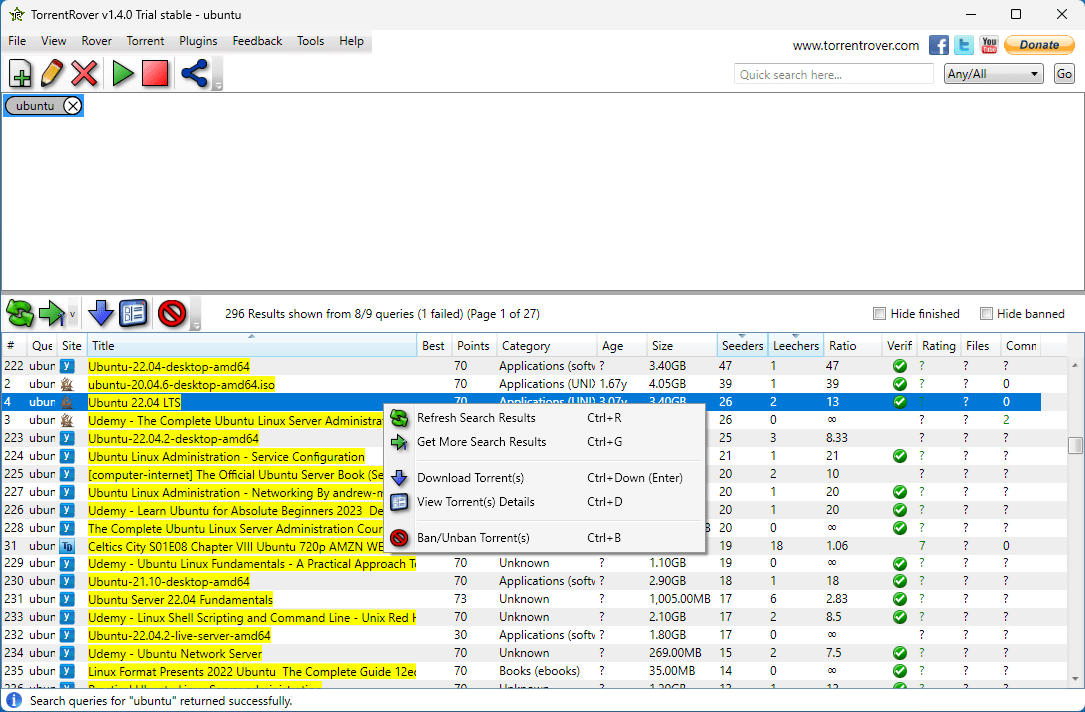Sort by the Age column header
Screen dimensions: 1085x712
click(x=621, y=345)
